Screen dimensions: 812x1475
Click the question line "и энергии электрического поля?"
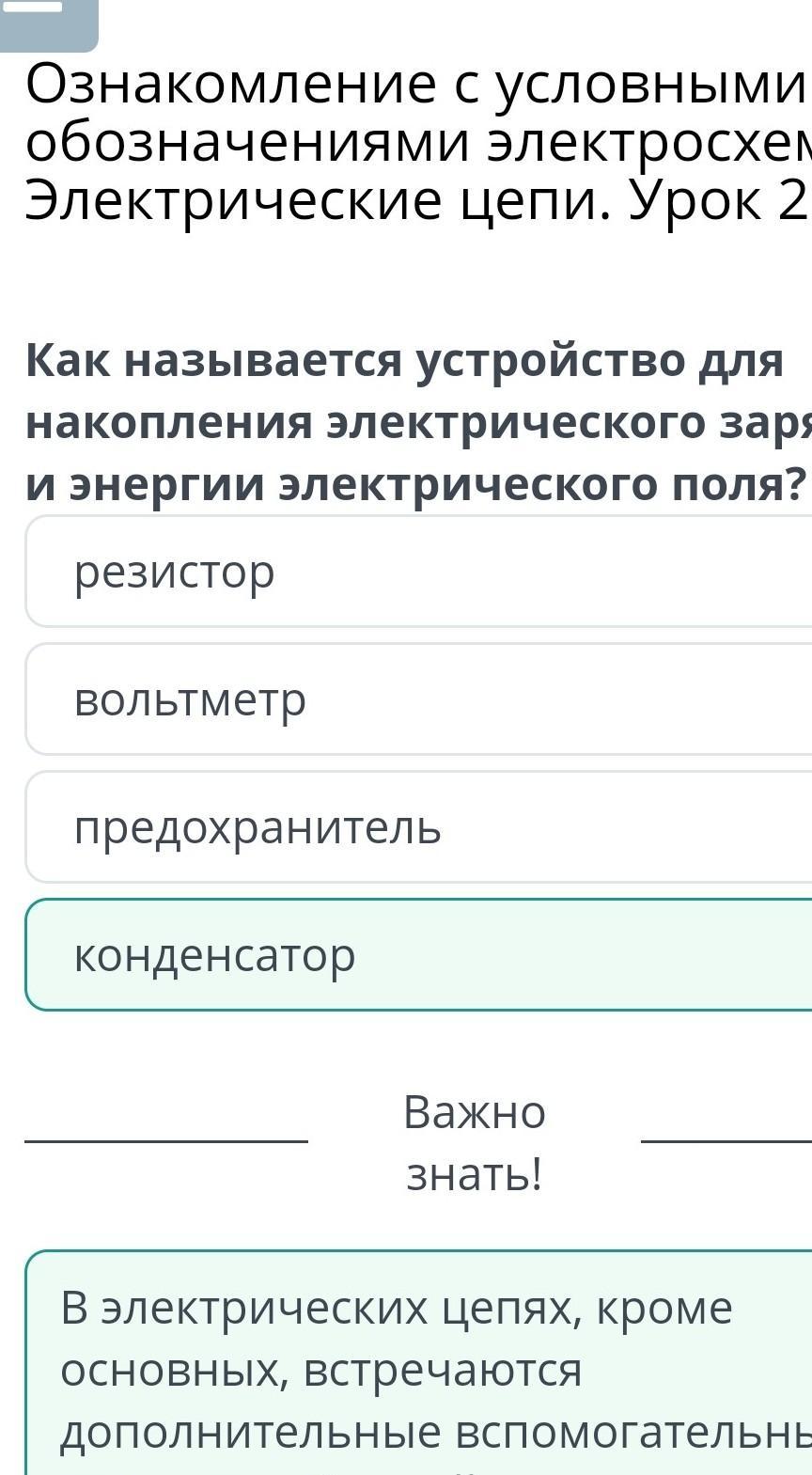point(415,483)
